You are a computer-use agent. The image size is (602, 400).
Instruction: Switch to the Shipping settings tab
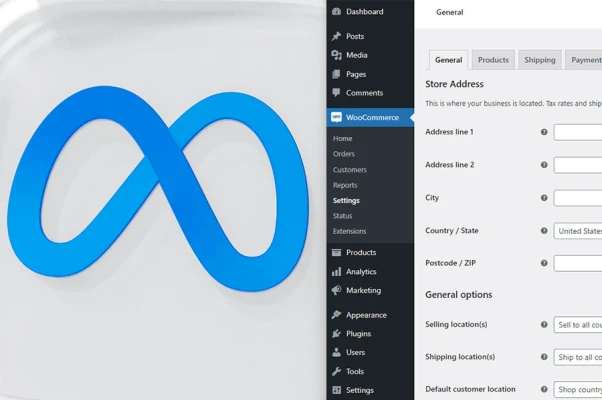540,60
